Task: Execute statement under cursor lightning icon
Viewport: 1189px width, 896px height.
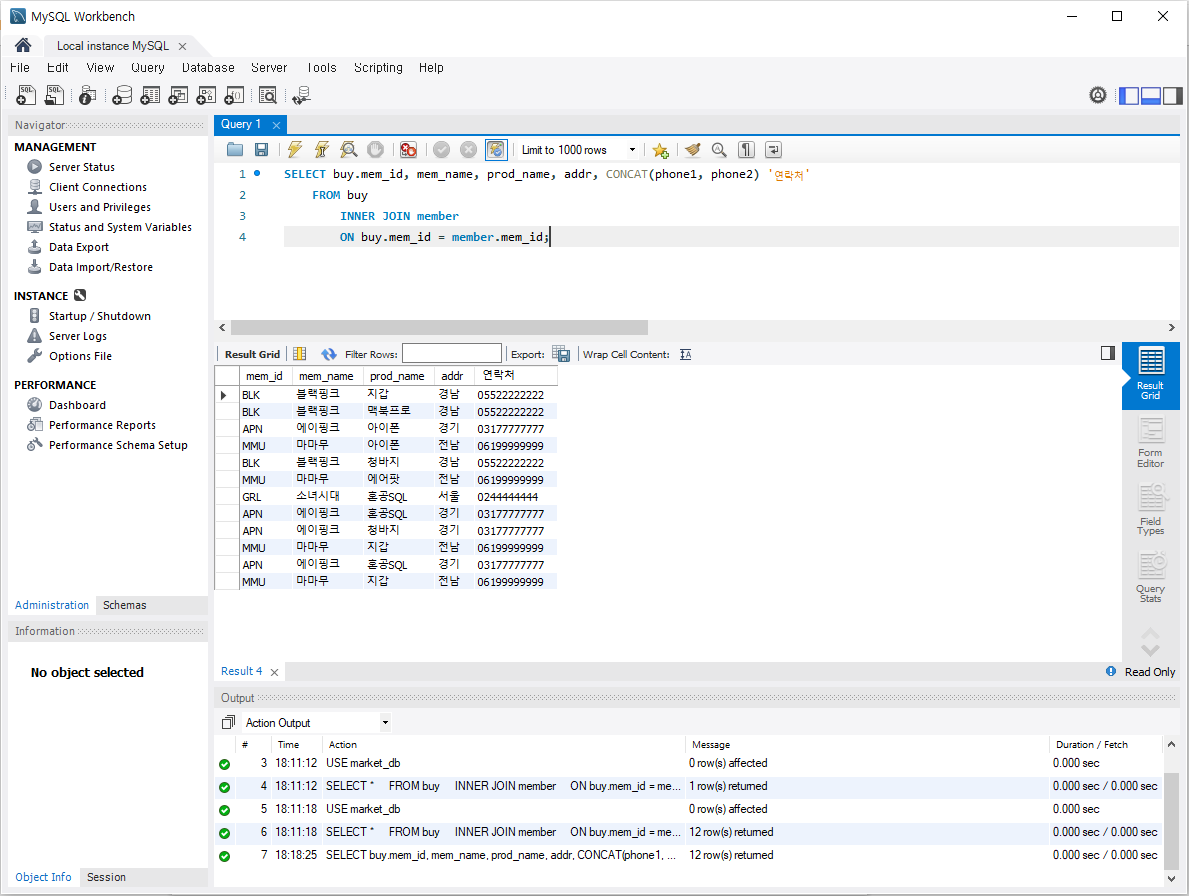Action: point(322,150)
